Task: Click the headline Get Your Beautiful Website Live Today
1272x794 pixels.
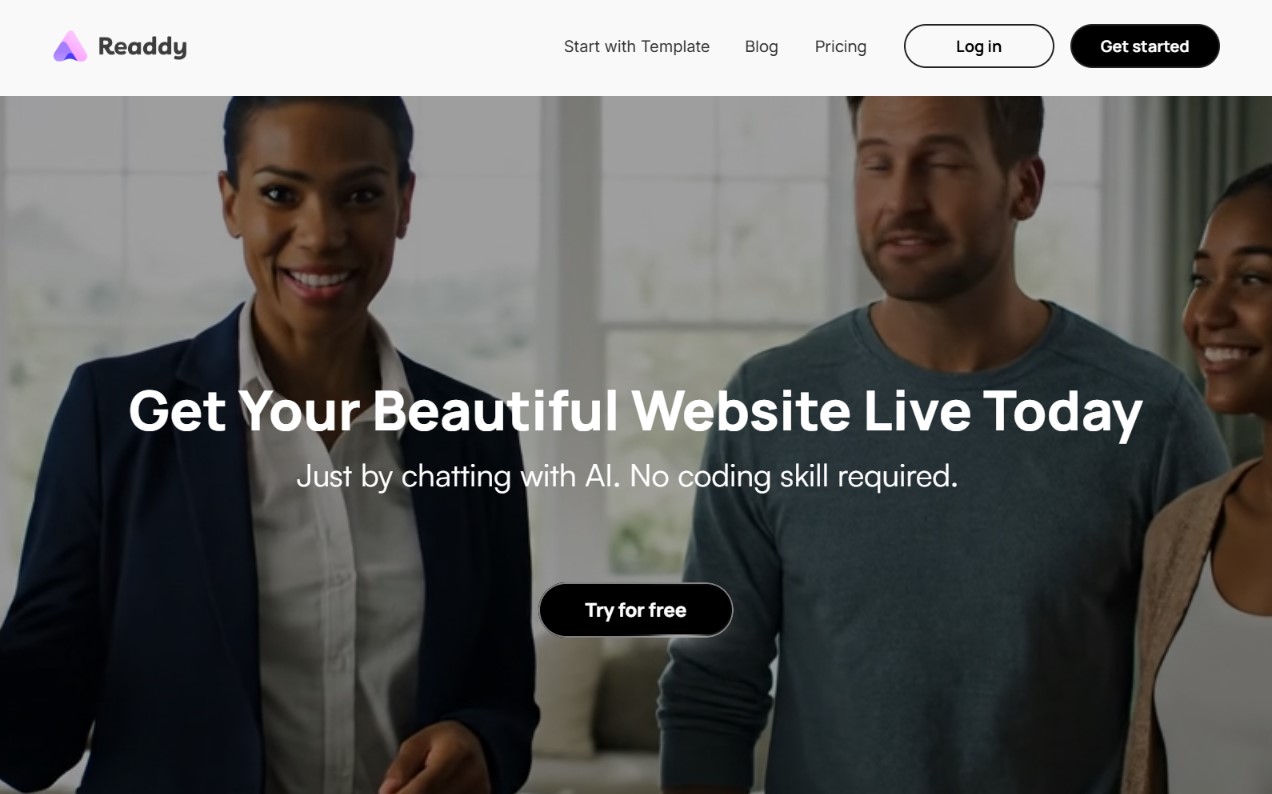Action: [636, 411]
